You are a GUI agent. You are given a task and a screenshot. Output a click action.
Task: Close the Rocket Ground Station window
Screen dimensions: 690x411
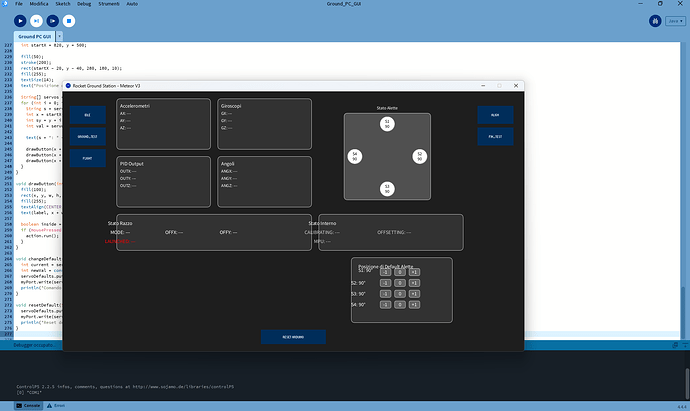click(516, 86)
